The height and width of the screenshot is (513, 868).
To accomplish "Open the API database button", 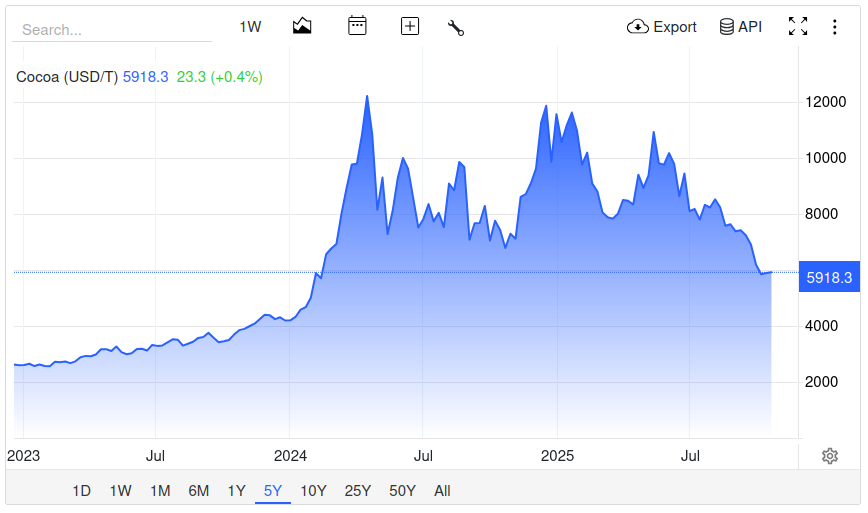I will 740,27.
